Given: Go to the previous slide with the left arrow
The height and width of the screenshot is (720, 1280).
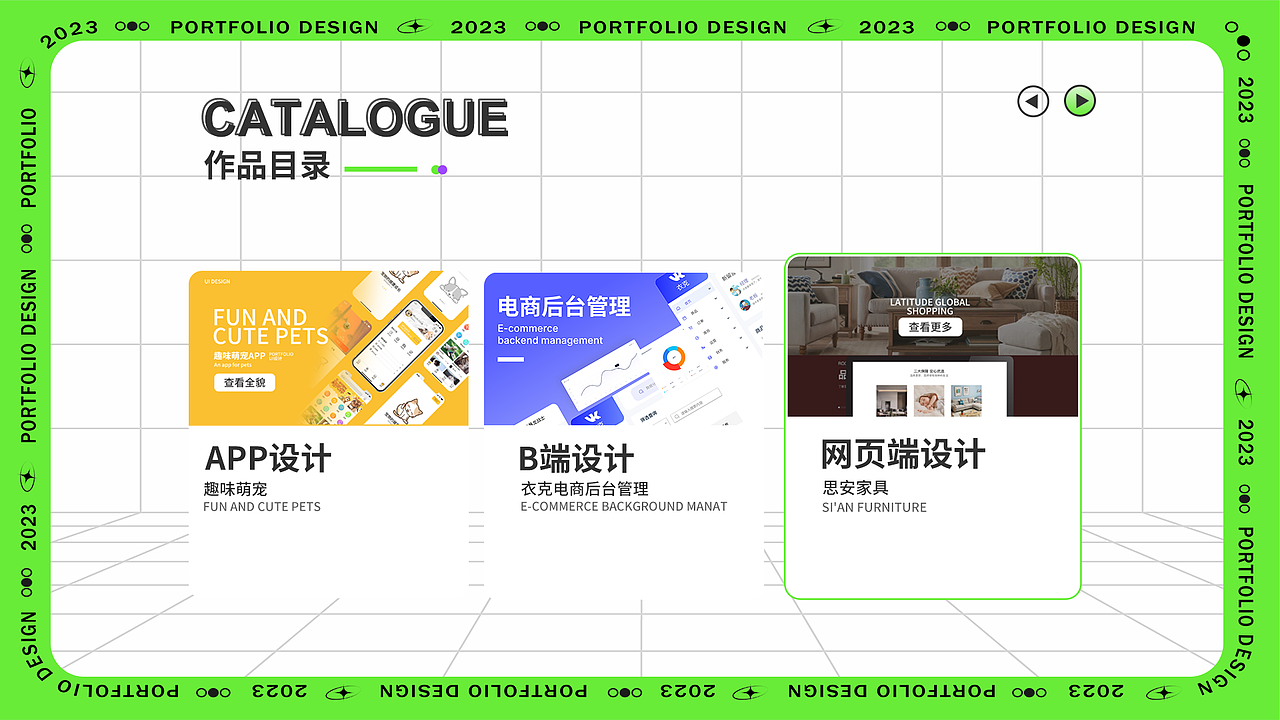Looking at the screenshot, I should tap(1033, 101).
